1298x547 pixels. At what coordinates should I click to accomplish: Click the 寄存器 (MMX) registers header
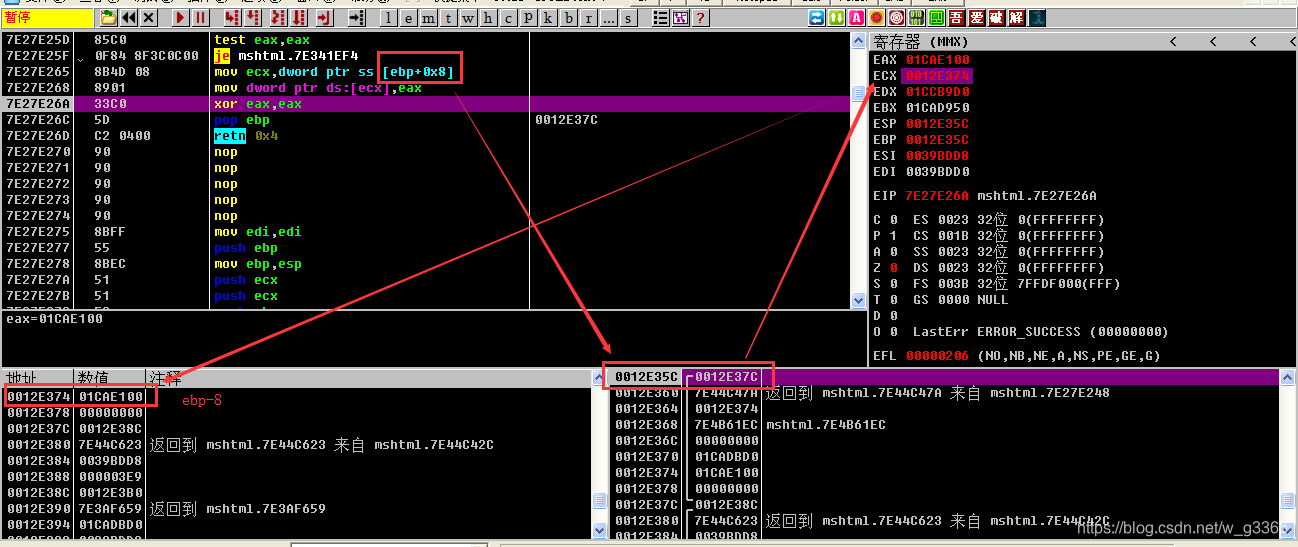coord(921,41)
